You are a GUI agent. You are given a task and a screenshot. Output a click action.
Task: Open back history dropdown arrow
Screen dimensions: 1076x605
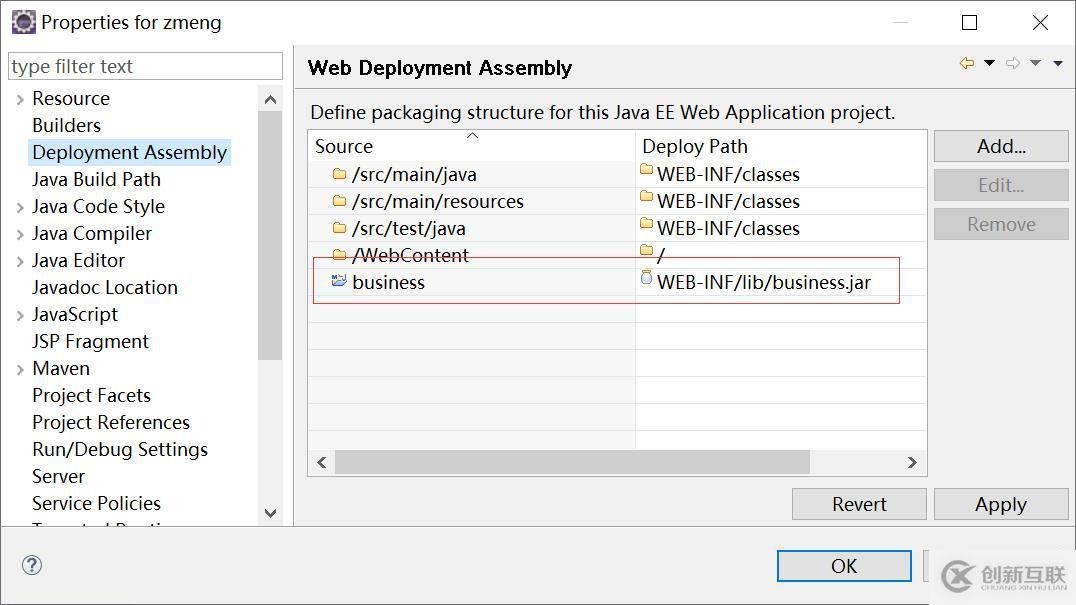[x=989, y=64]
